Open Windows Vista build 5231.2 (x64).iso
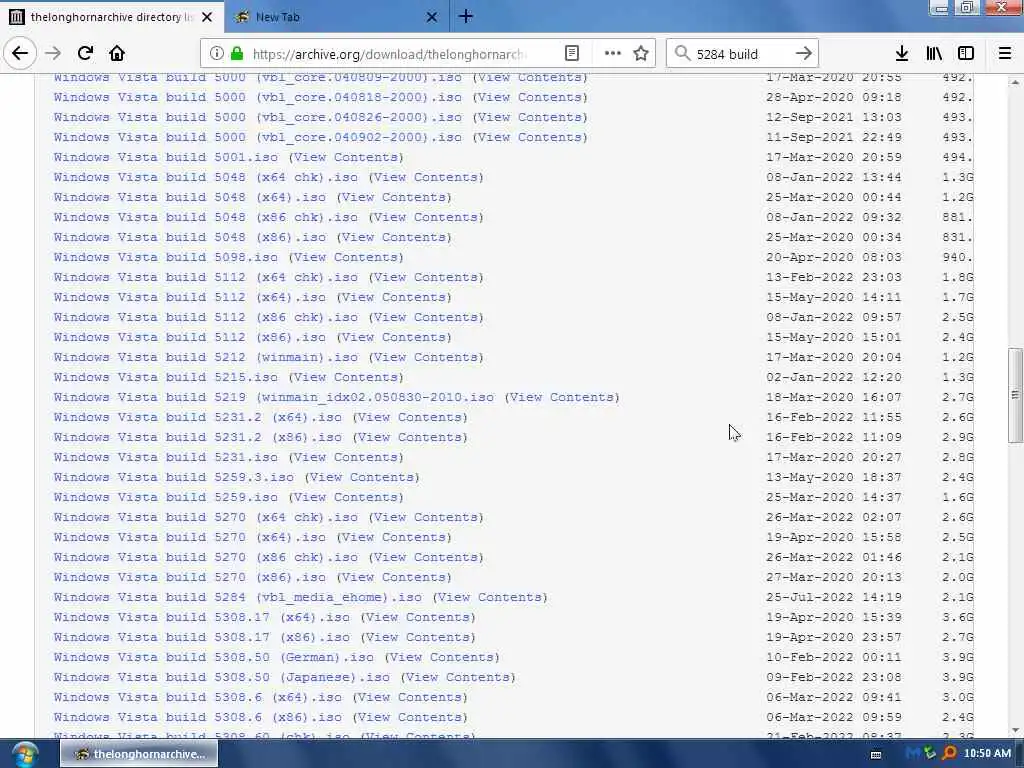Image resolution: width=1024 pixels, height=768 pixels. pyautogui.click(x=198, y=417)
